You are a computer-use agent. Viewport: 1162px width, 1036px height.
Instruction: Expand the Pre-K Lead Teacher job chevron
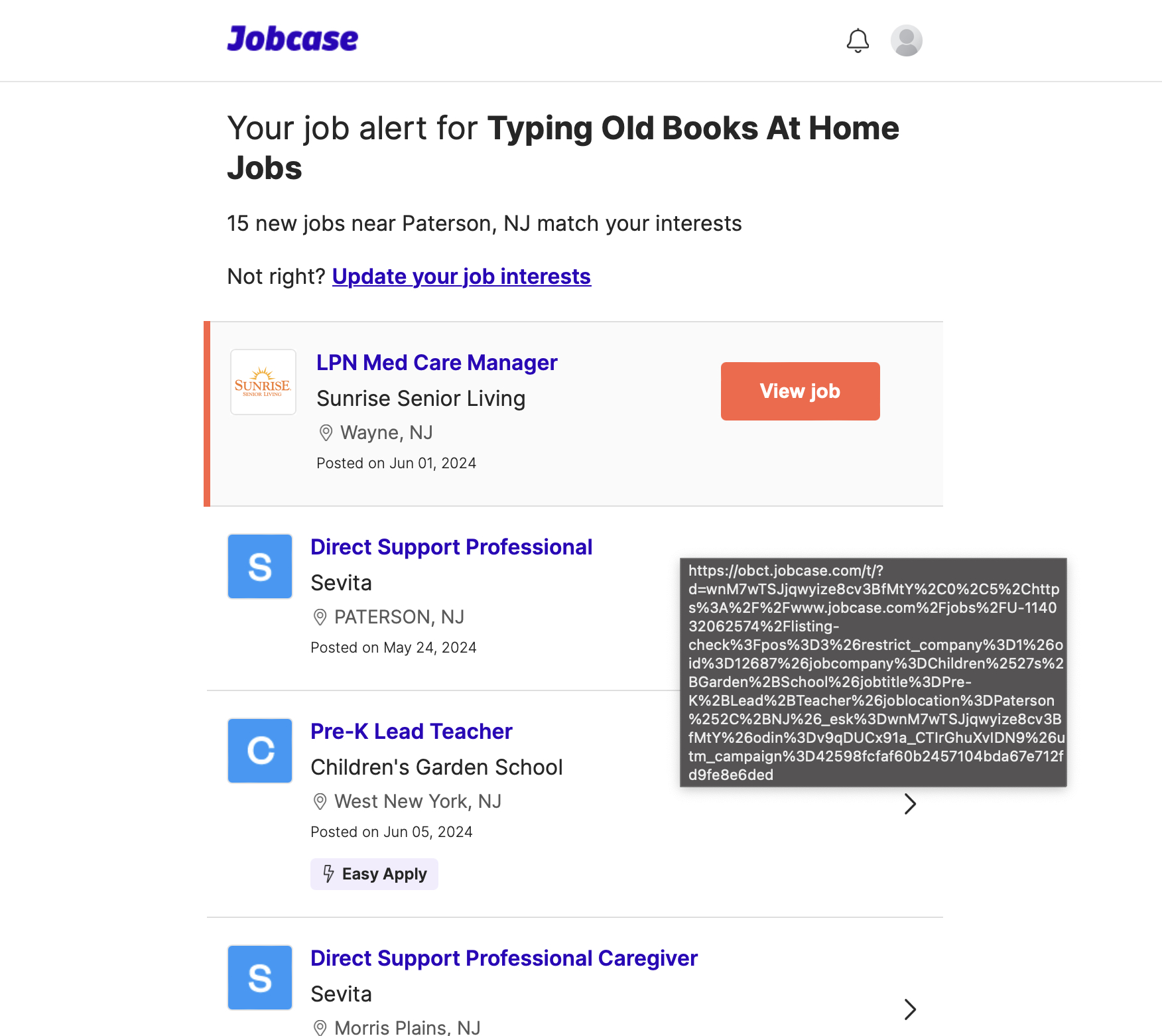pos(910,804)
